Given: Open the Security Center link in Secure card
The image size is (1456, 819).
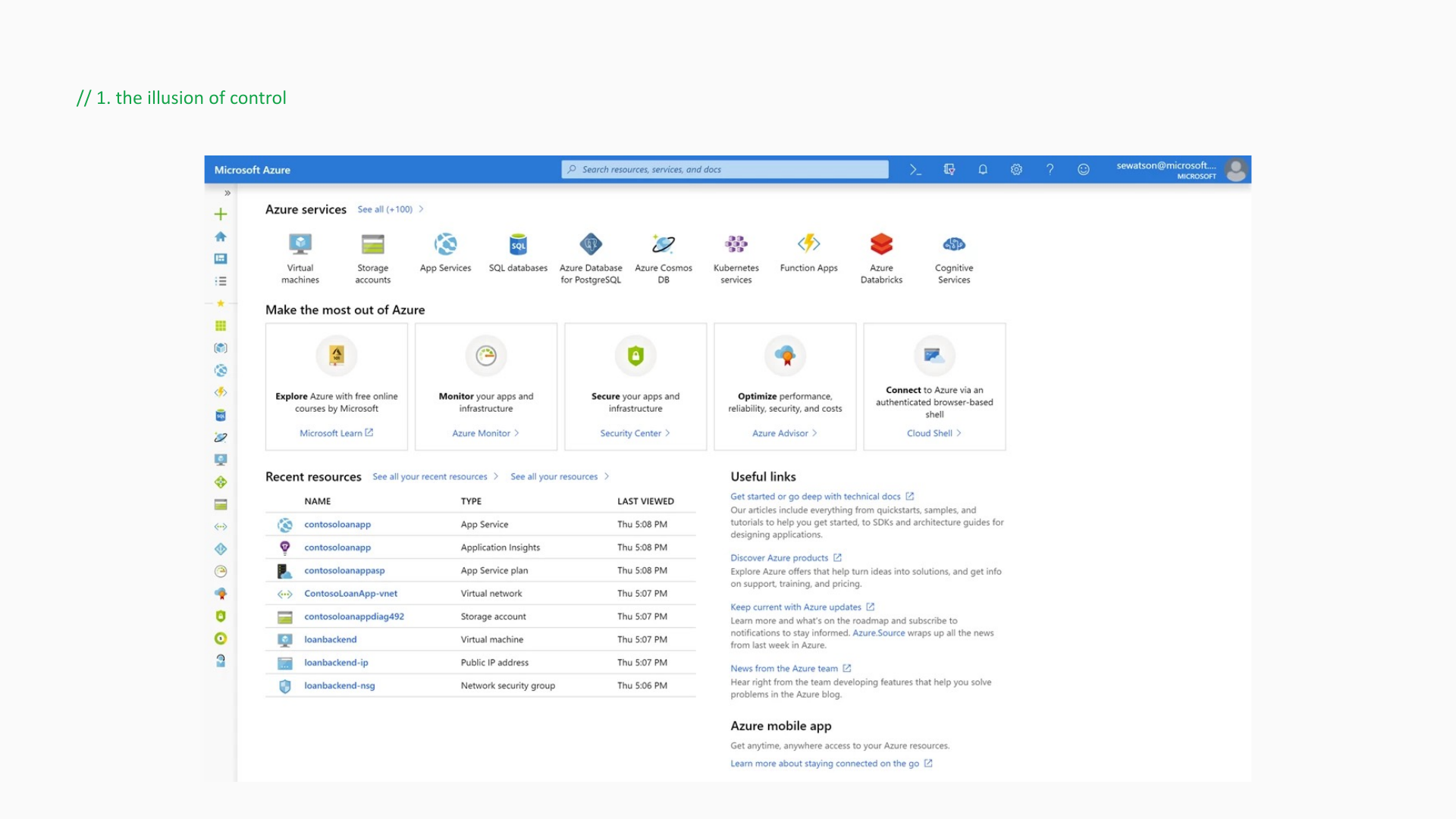Looking at the screenshot, I should 635,433.
